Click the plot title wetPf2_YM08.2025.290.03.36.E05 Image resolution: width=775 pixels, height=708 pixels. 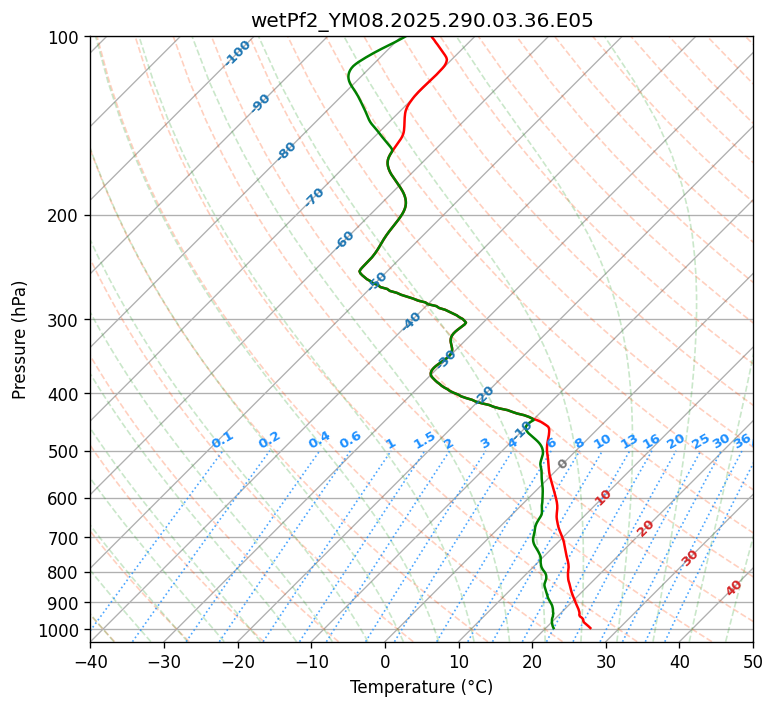(x=421, y=20)
